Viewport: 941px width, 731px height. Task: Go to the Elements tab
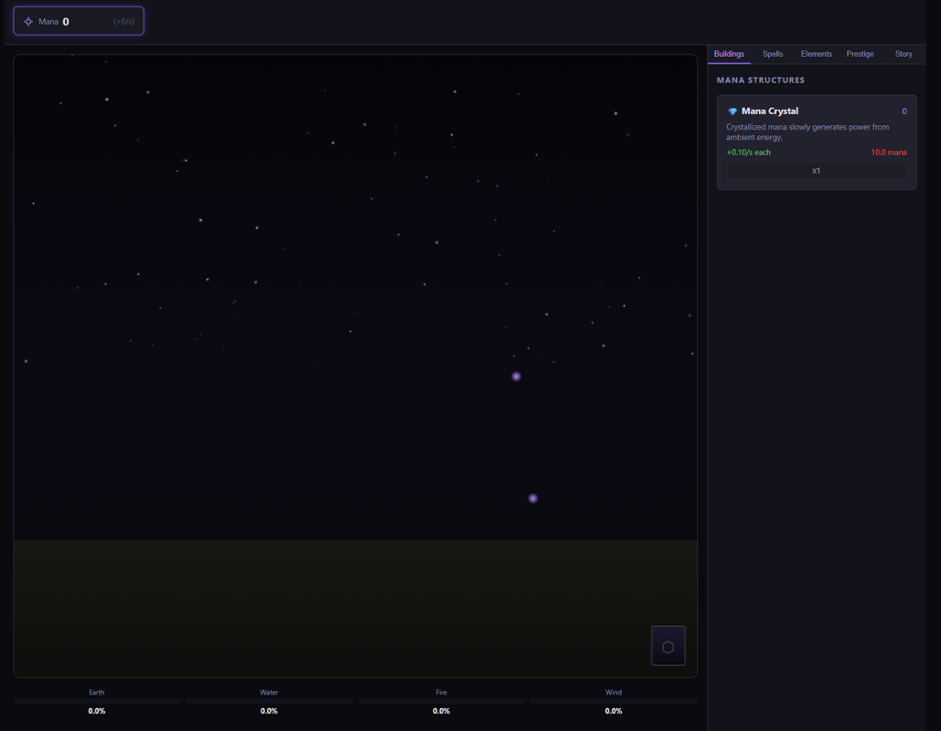coord(816,54)
